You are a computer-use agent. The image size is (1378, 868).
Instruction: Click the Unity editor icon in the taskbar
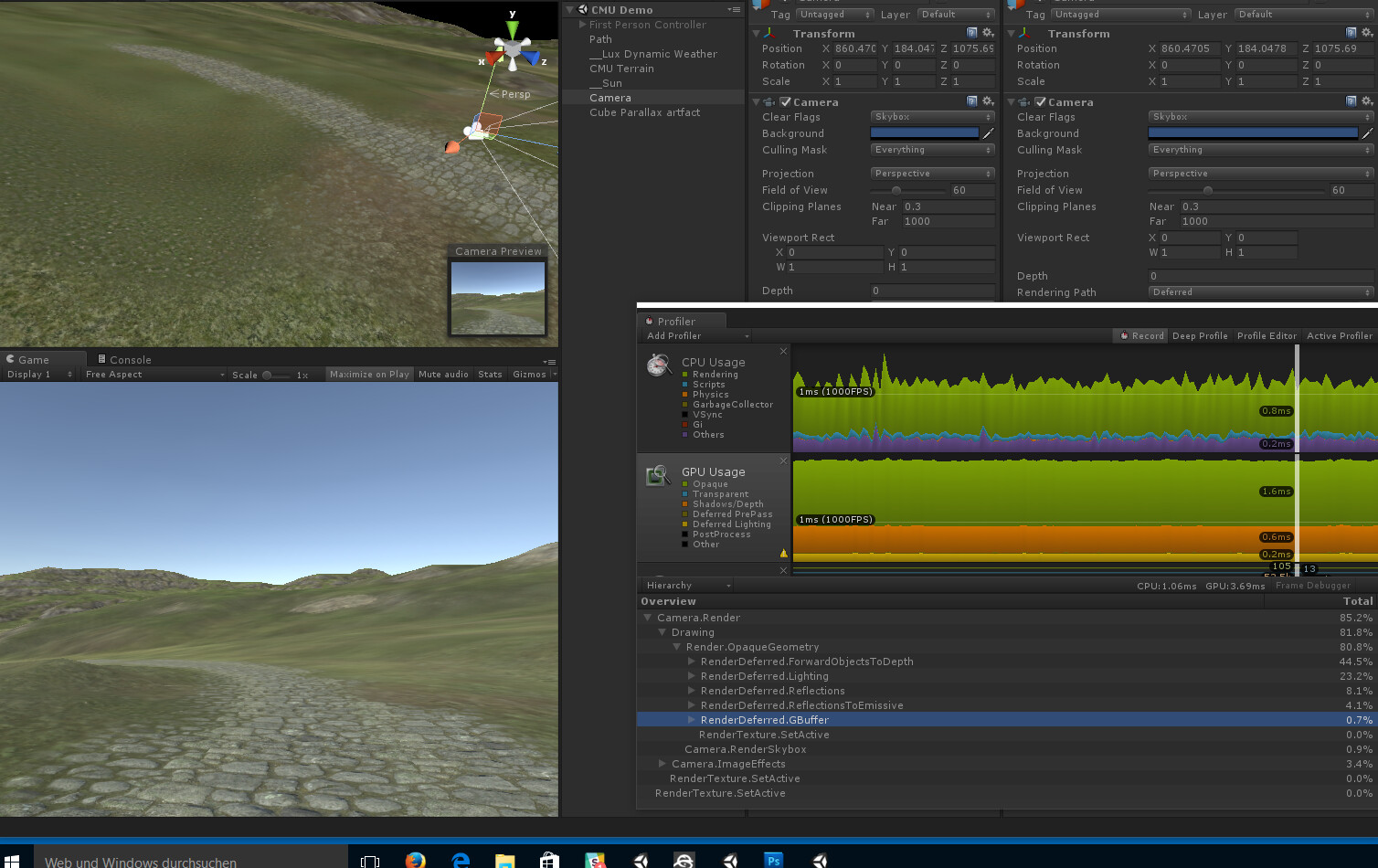coord(641,860)
